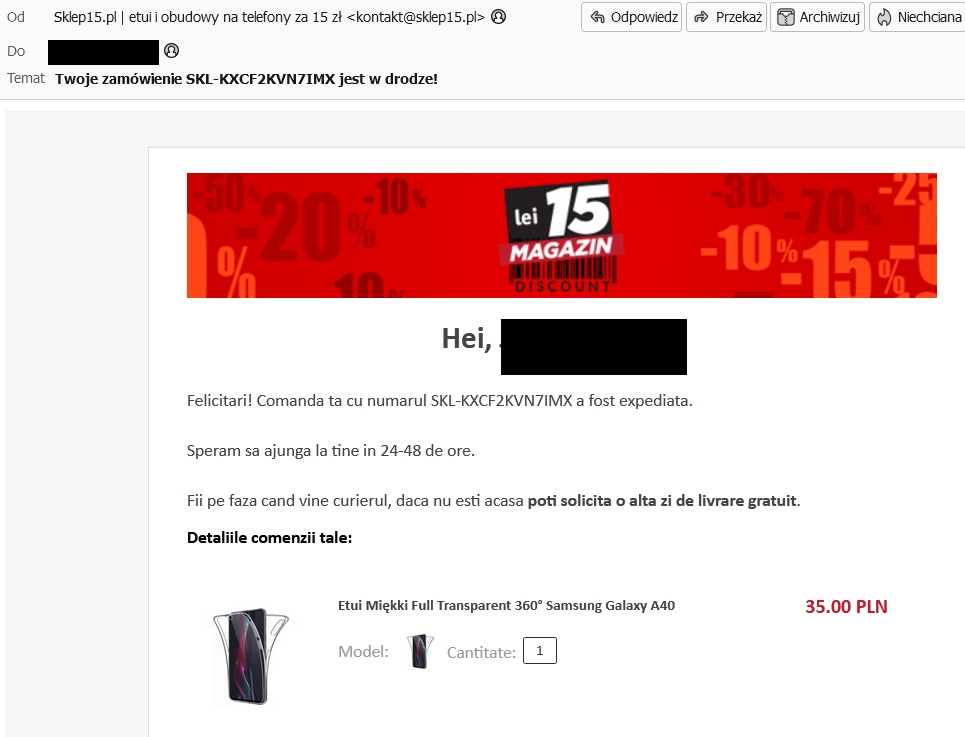
Task: Open recipient contact icon in Do field
Action: click(172, 50)
